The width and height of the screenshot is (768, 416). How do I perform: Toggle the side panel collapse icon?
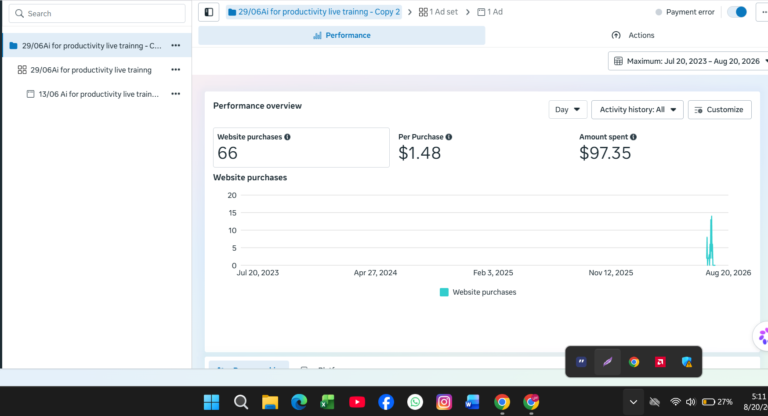[209, 12]
